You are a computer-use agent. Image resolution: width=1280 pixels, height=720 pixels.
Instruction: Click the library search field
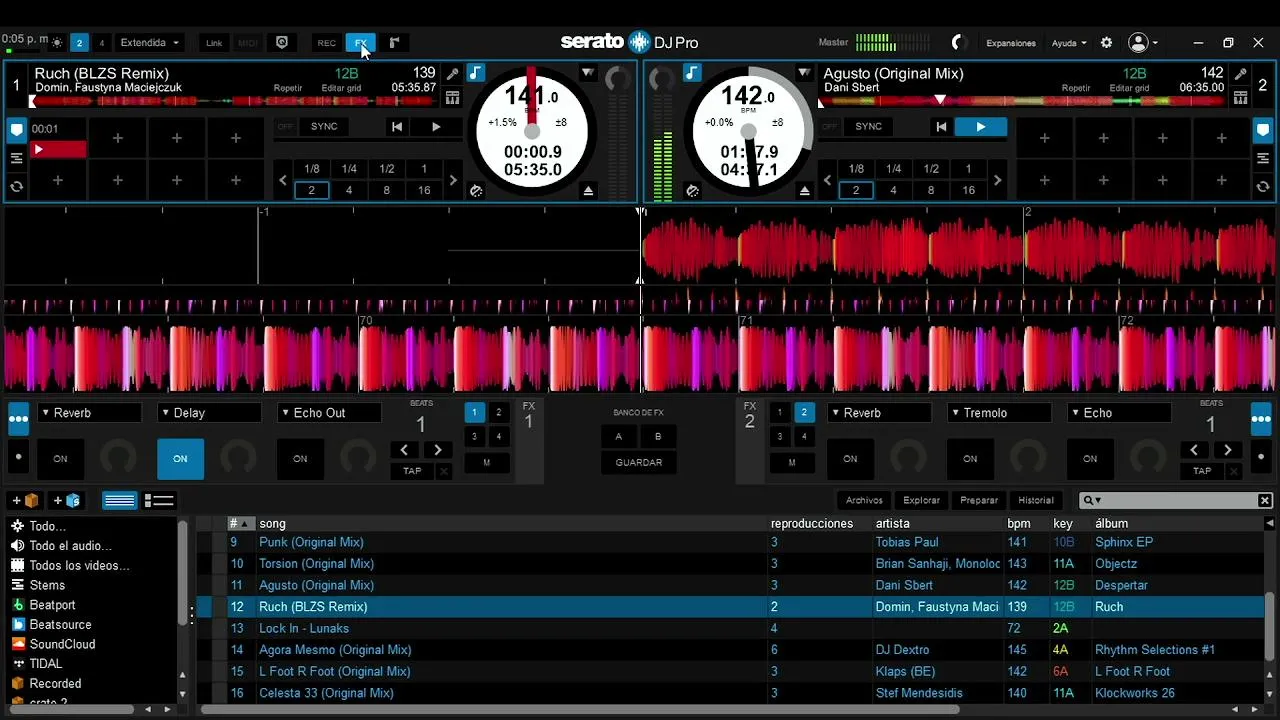[1176, 500]
